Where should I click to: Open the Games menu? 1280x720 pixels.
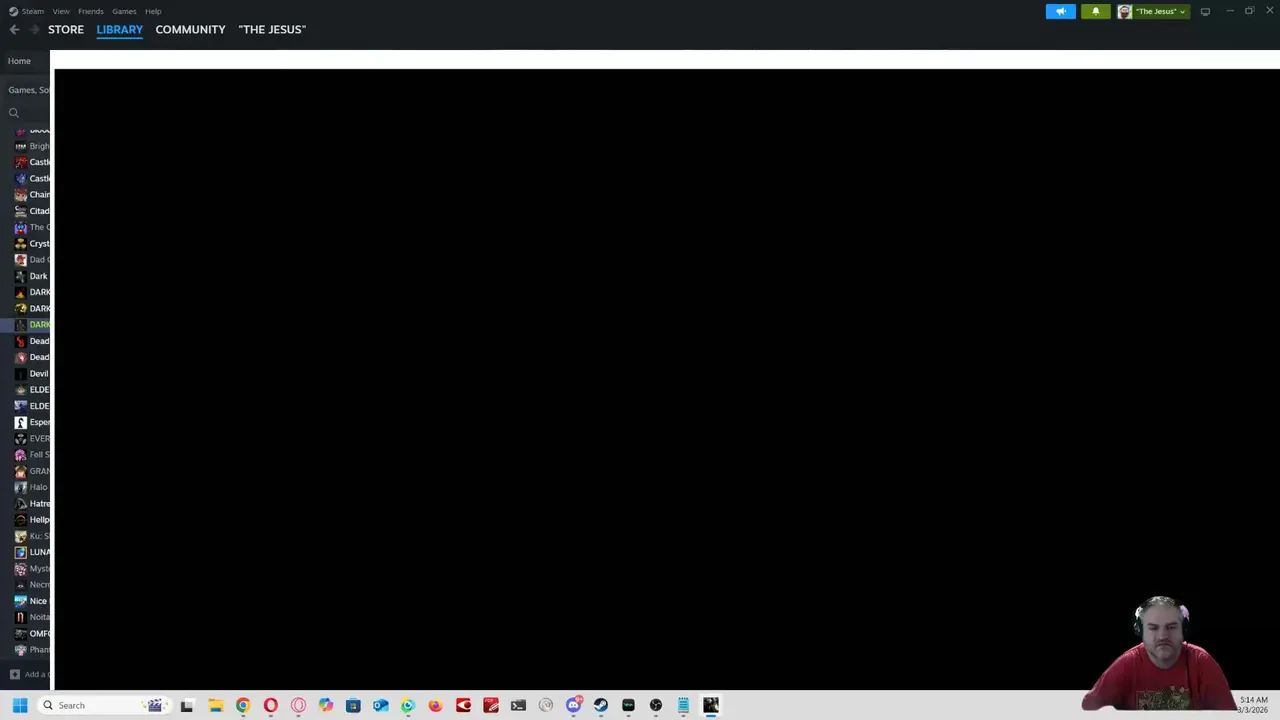pos(124,11)
